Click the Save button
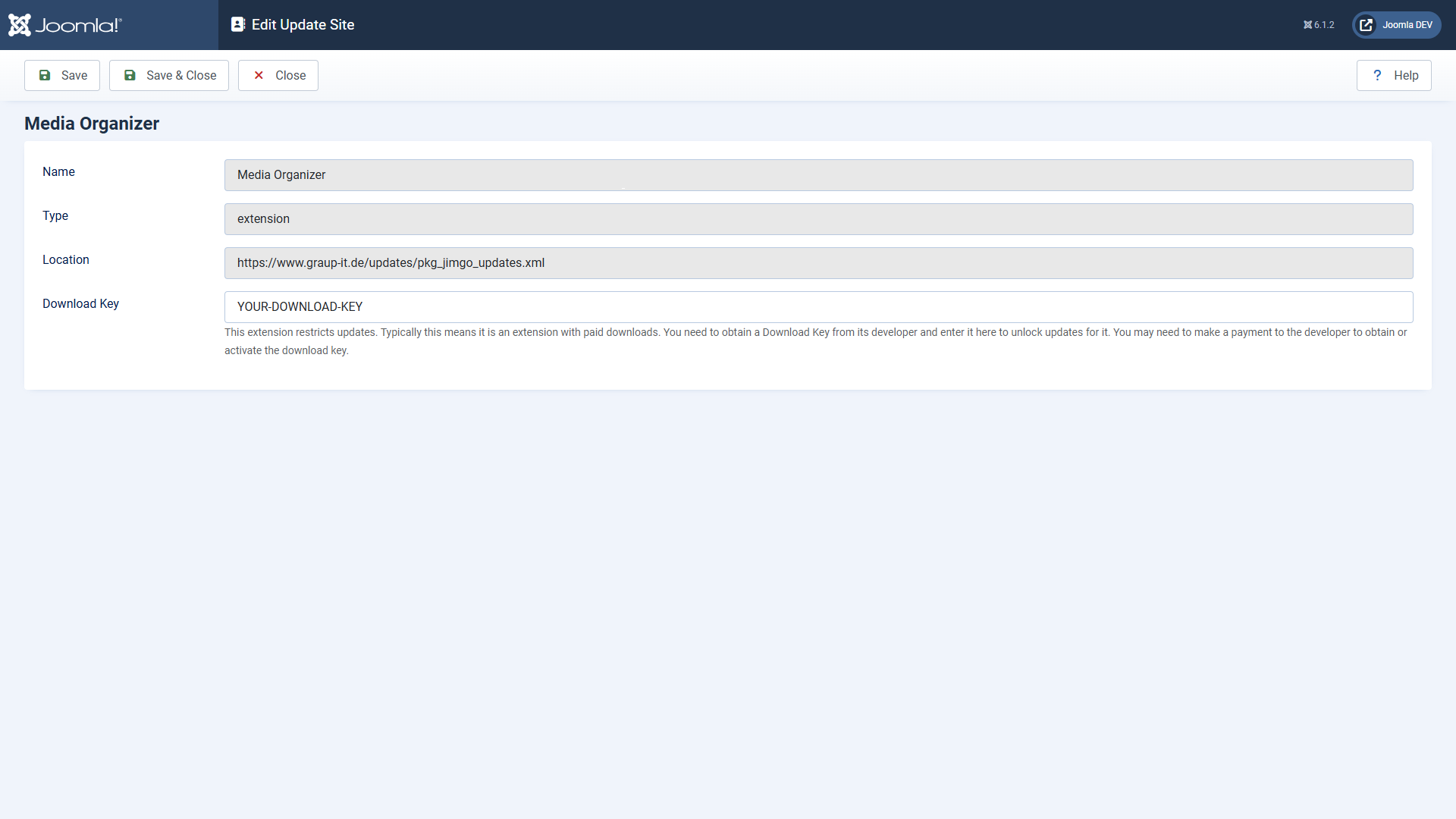This screenshot has width=1456, height=819. click(62, 75)
